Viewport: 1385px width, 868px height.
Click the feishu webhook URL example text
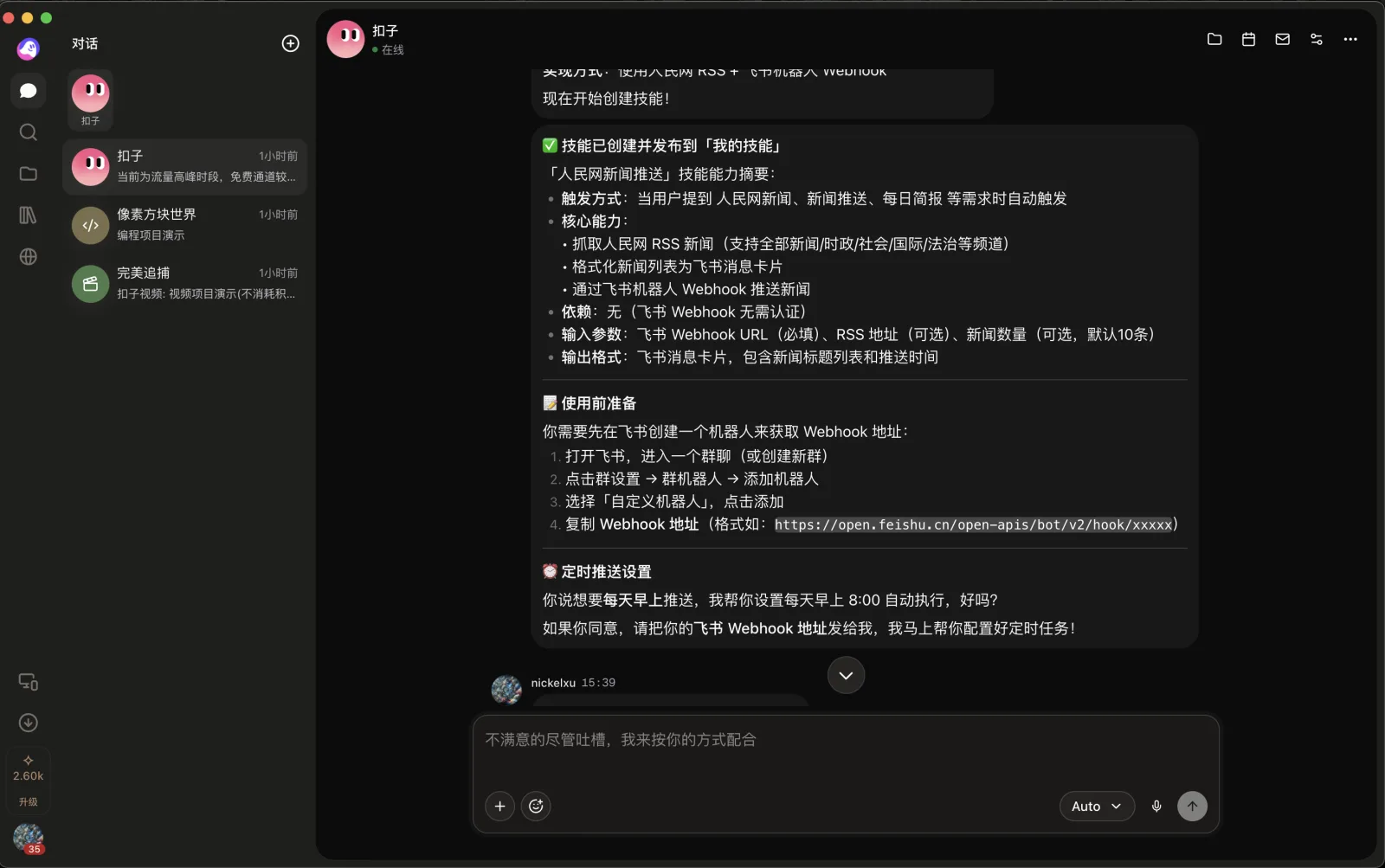[973, 524]
